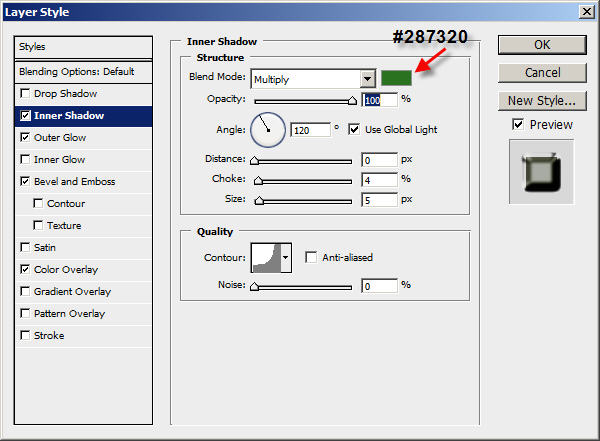Uncheck the Outer Glow checkbox
This screenshot has width=600, height=441.
(x=25, y=137)
